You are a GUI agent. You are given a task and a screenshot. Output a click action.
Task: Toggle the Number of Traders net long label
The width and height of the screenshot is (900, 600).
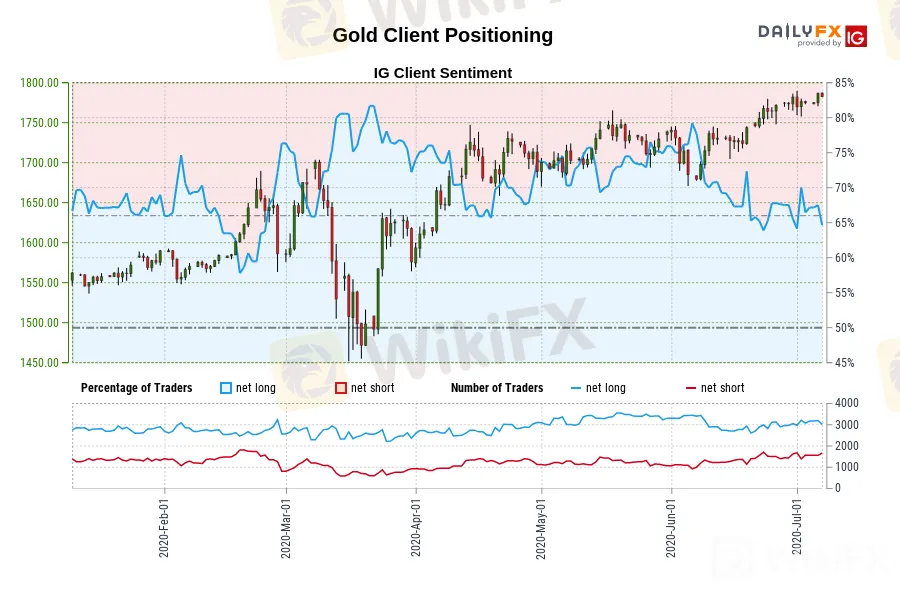608,388
